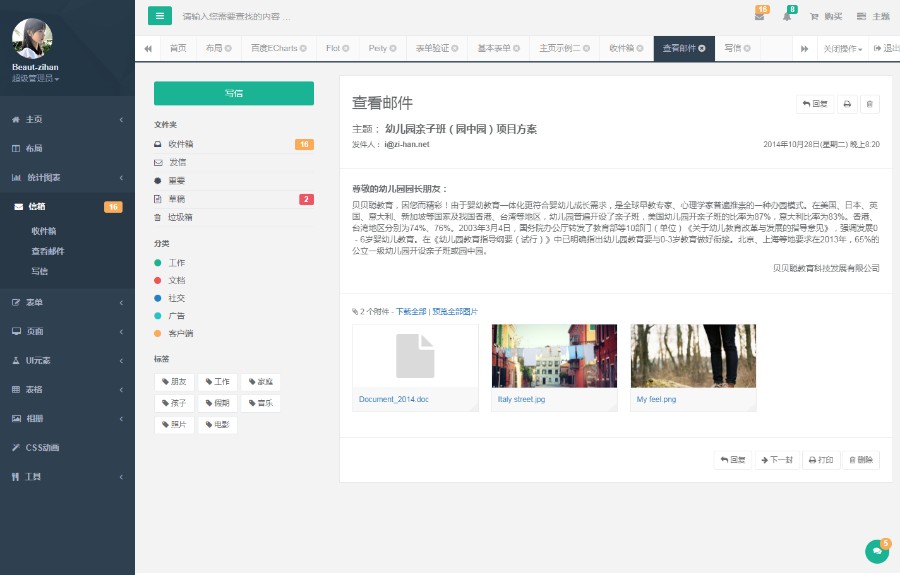Close the 查看邮件 tab
Screen dimensions: 900x575
[x=702, y=49]
